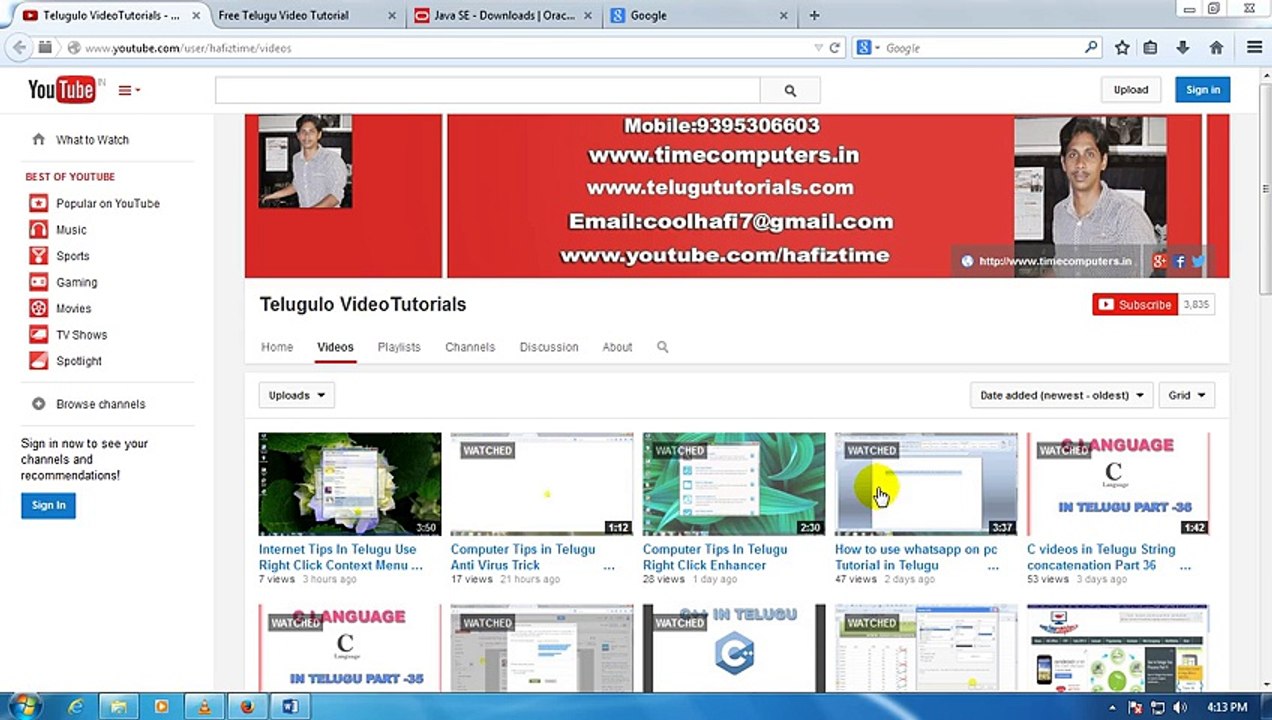The width and height of the screenshot is (1272, 720).
Task: Click the search magnifier button
Action: [x=790, y=90]
